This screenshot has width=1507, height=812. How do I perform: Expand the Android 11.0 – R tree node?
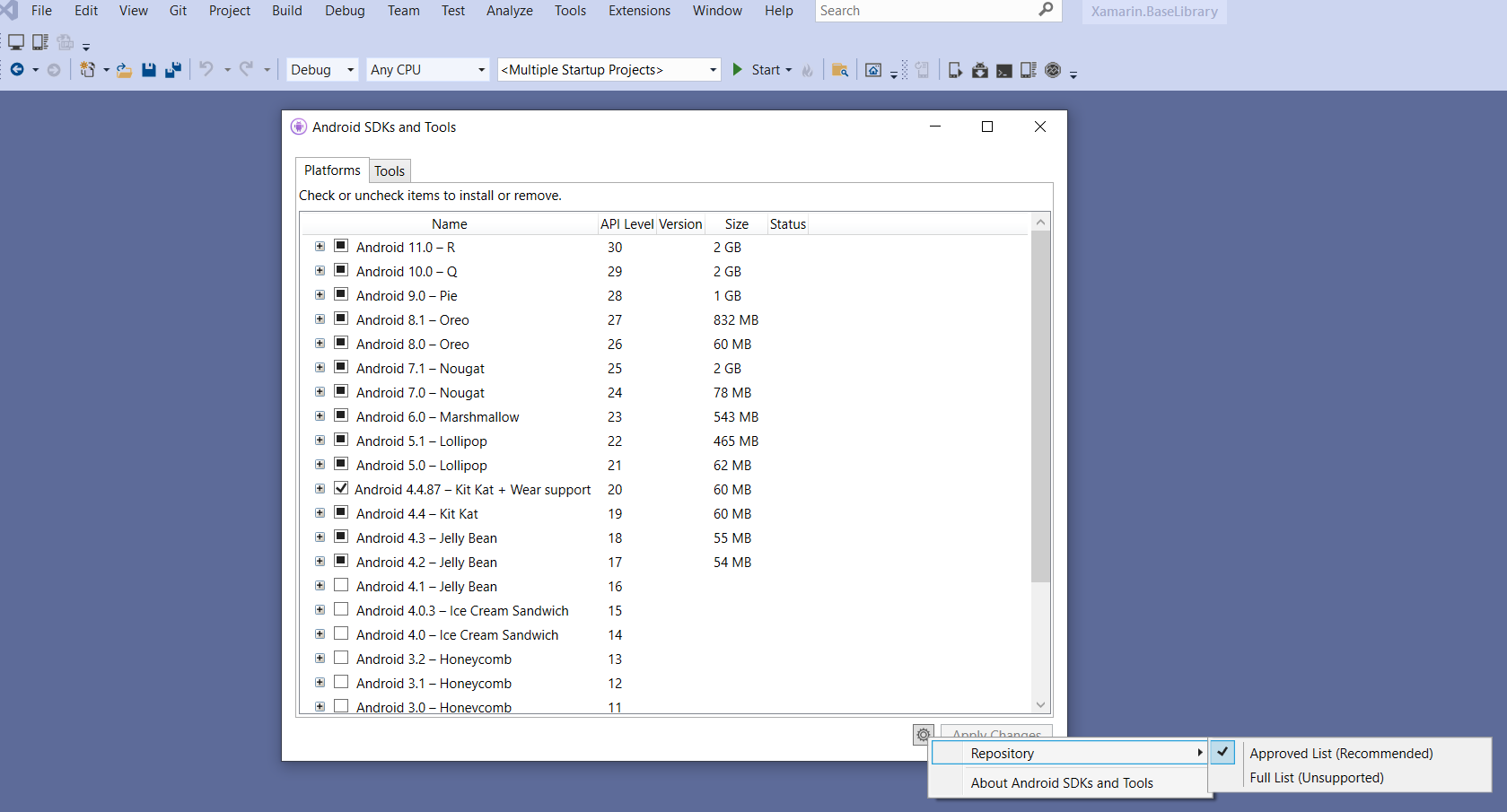[320, 246]
